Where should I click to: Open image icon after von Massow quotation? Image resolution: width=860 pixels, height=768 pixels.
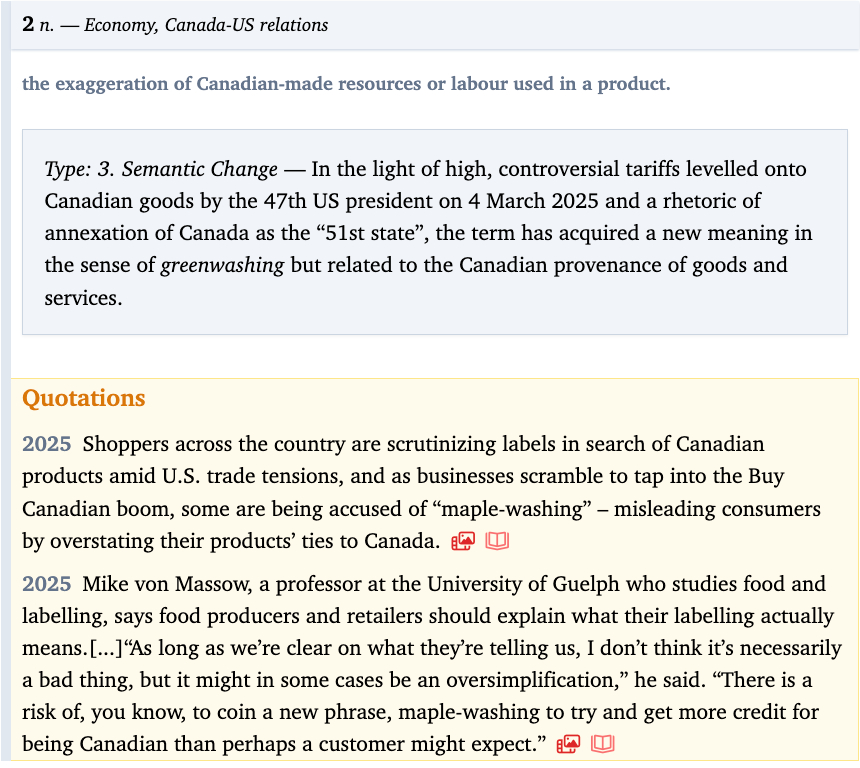(x=569, y=744)
